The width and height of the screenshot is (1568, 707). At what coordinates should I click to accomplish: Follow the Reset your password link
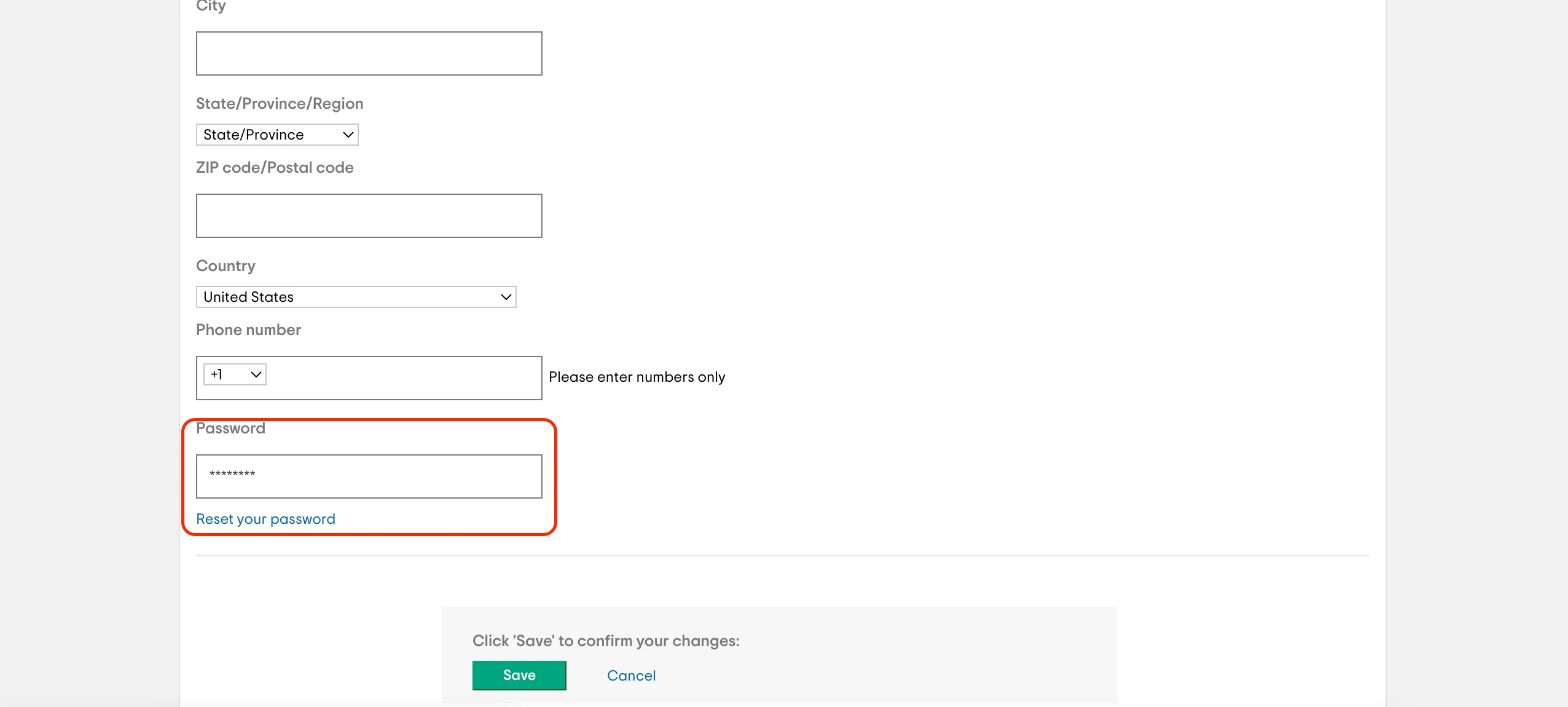click(265, 519)
